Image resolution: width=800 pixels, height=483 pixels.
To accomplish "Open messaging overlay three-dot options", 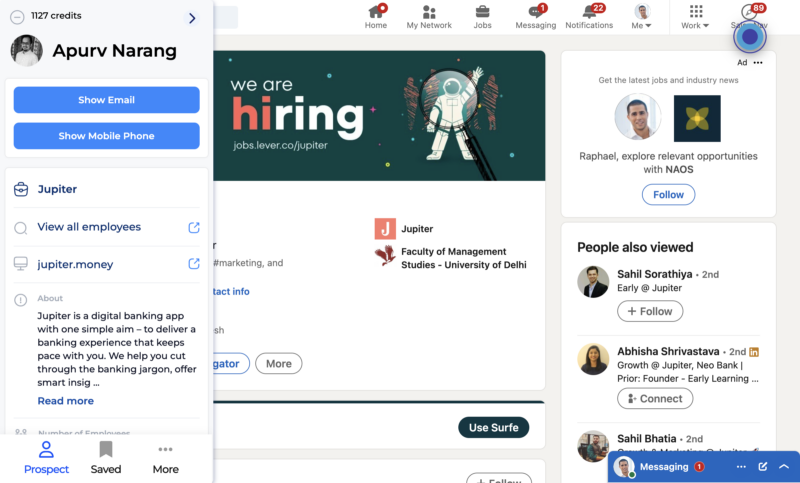I will click(x=741, y=467).
